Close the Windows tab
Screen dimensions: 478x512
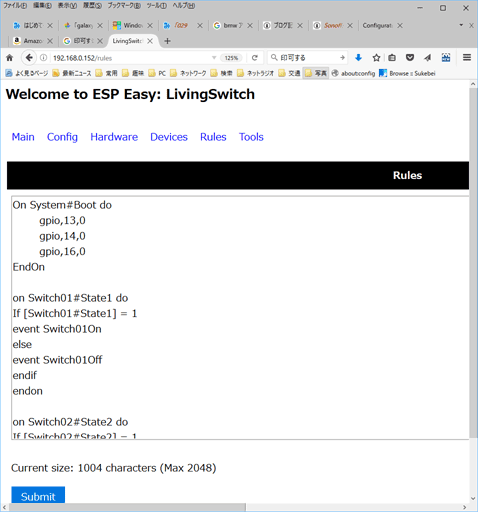coord(150,25)
